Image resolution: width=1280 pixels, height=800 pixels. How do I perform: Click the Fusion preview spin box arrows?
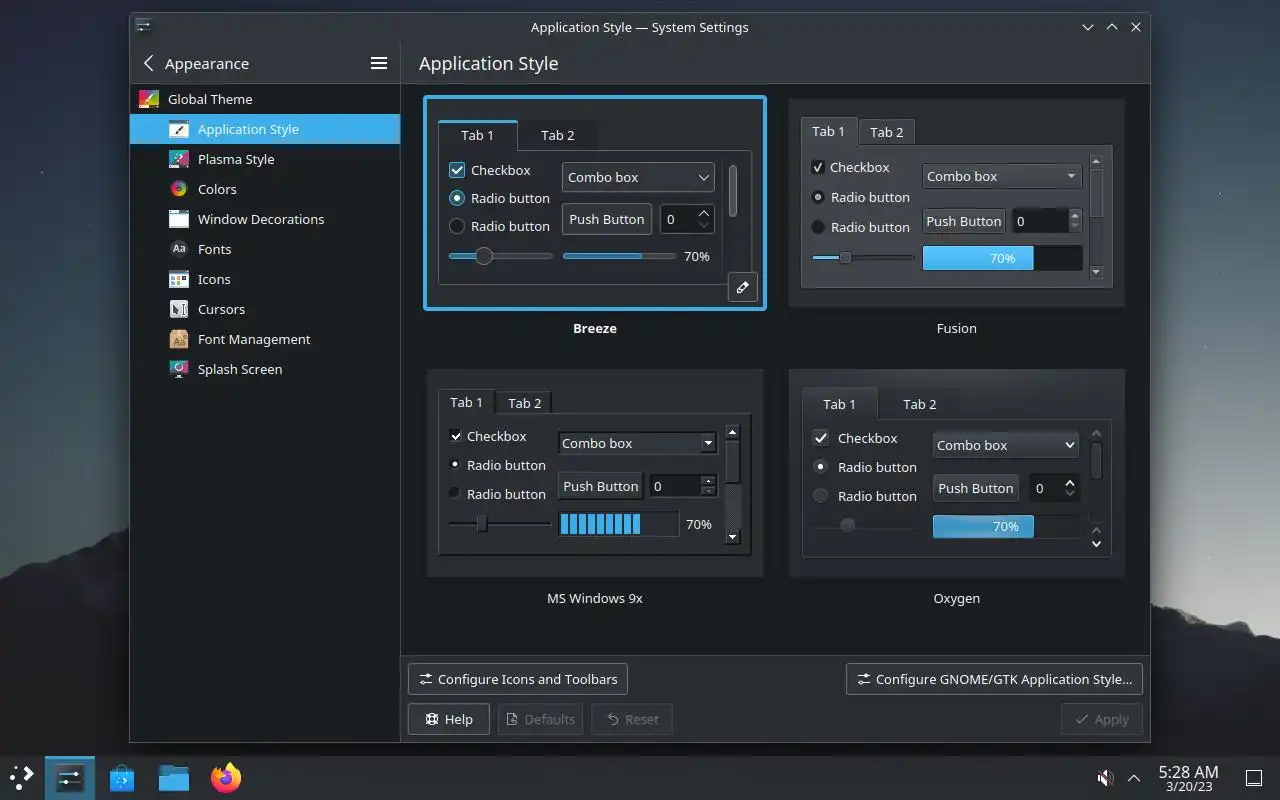pos(1075,221)
